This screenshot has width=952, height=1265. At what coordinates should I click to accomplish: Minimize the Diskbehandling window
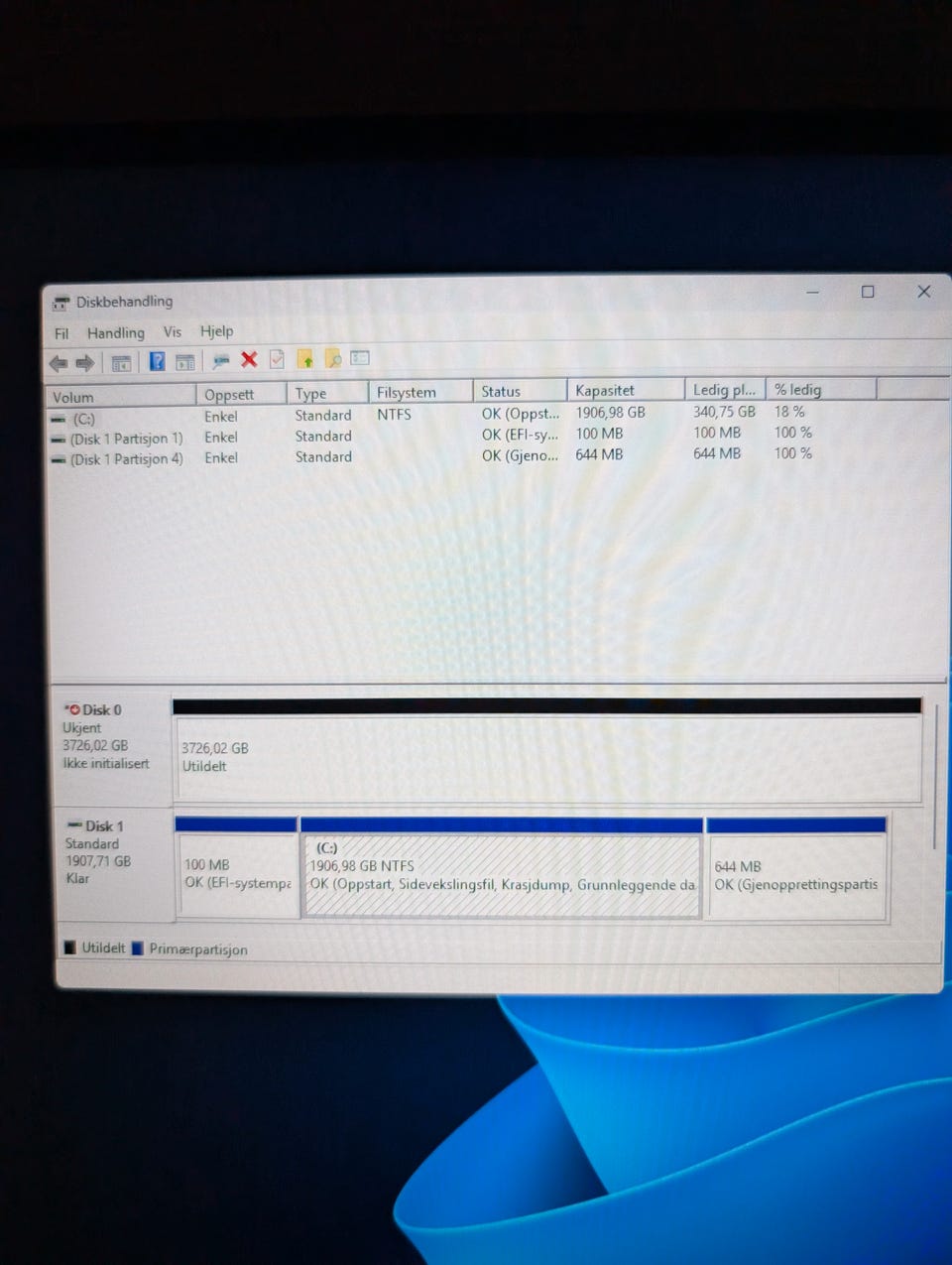click(x=813, y=293)
